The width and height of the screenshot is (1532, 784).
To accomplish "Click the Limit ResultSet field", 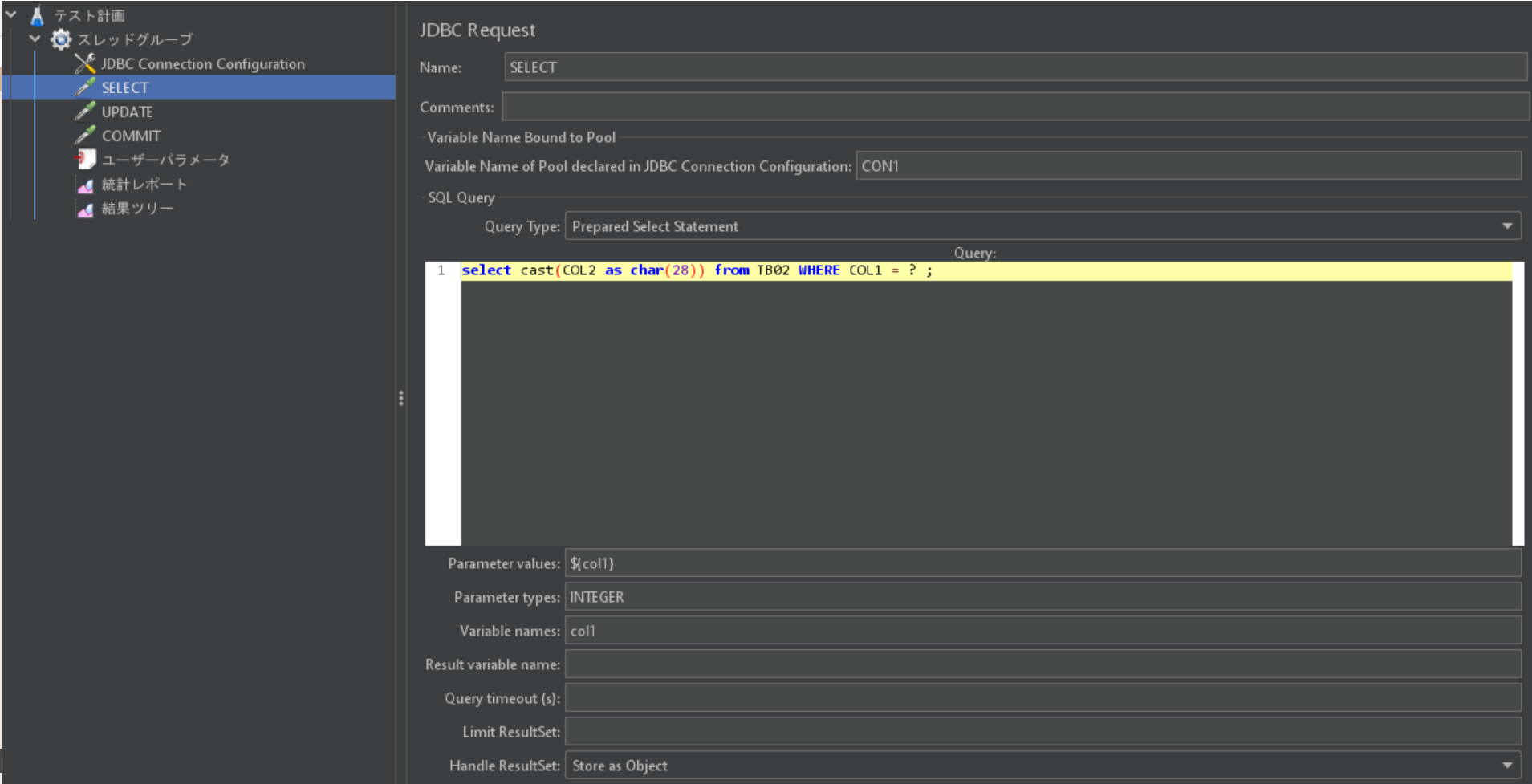I will click(x=1042, y=731).
